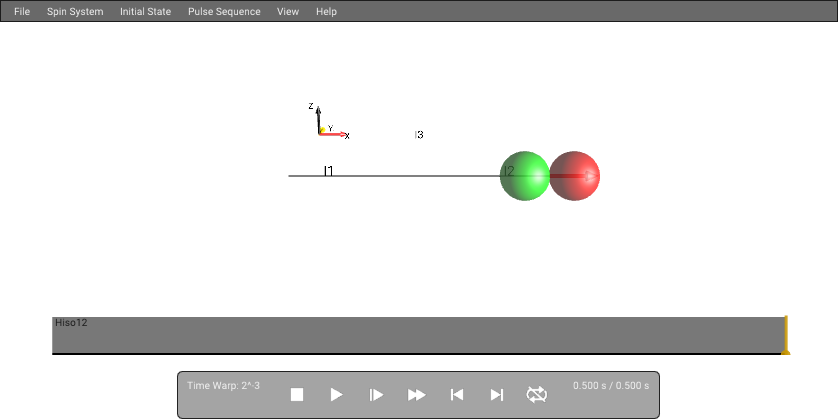Select the Hiso12 sequence block
Screen dimensions: 838x419
(x=418, y=335)
